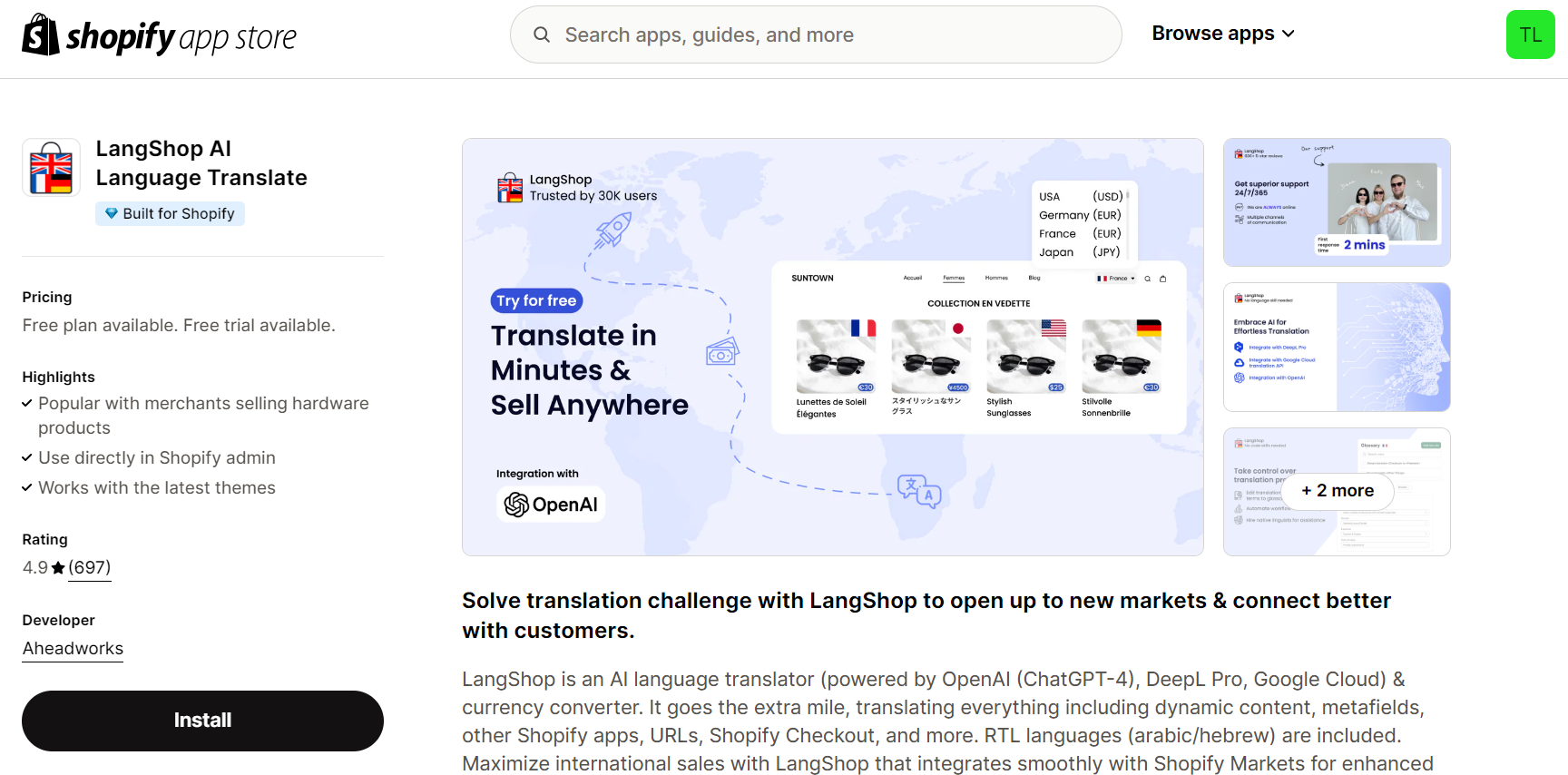Open the superior support 24/7/365 thumbnail

click(1337, 202)
